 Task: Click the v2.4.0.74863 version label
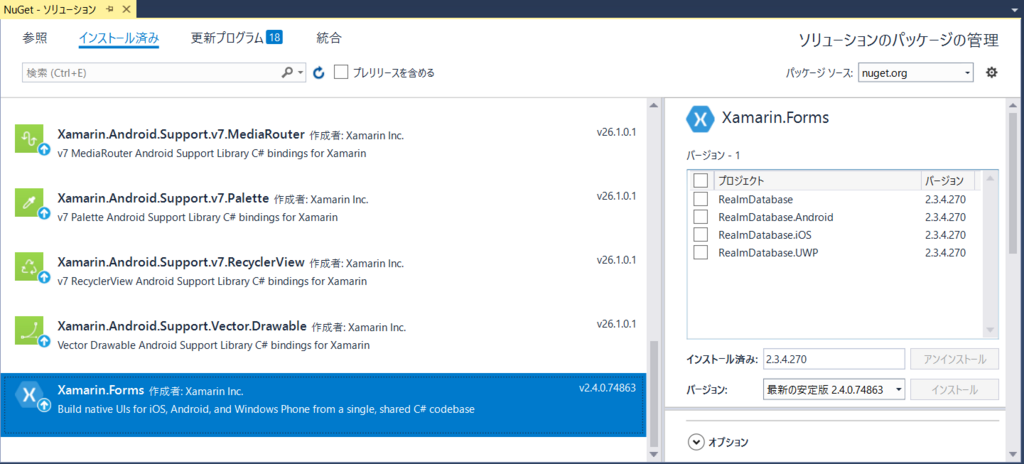[607, 388]
